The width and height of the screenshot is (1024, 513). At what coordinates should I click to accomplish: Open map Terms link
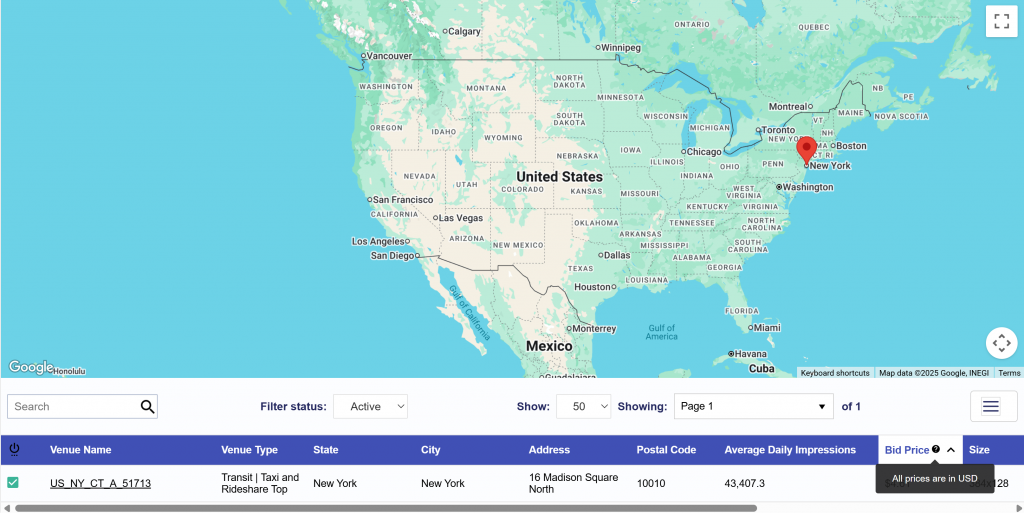click(1009, 373)
